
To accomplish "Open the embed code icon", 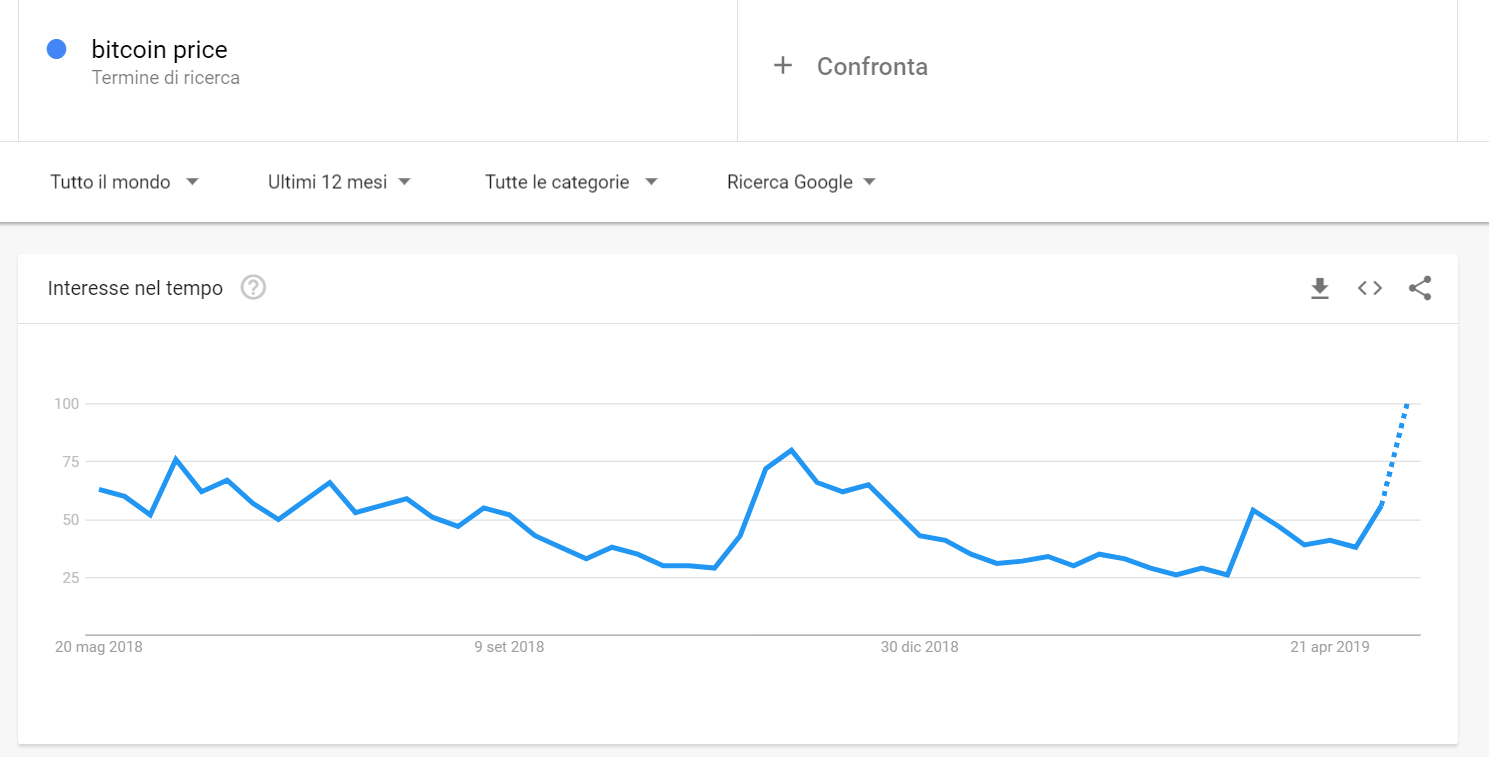I will click(1370, 288).
